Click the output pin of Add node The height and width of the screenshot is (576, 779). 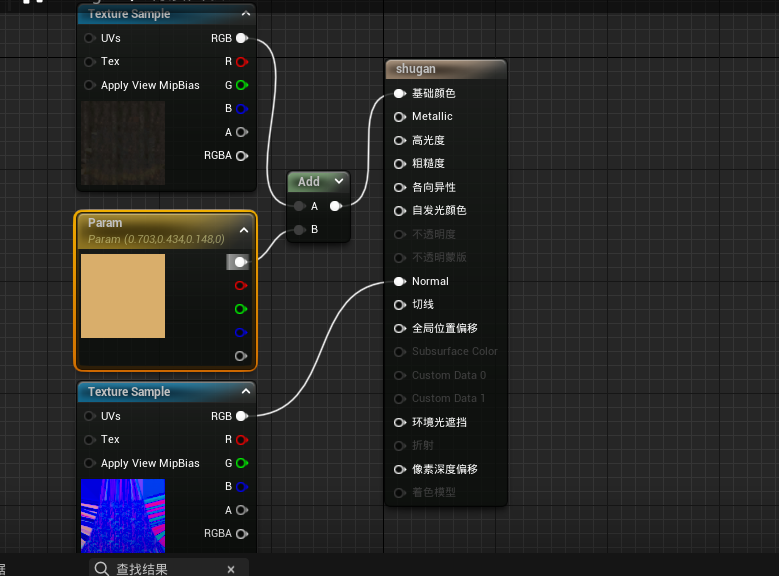coord(336,206)
